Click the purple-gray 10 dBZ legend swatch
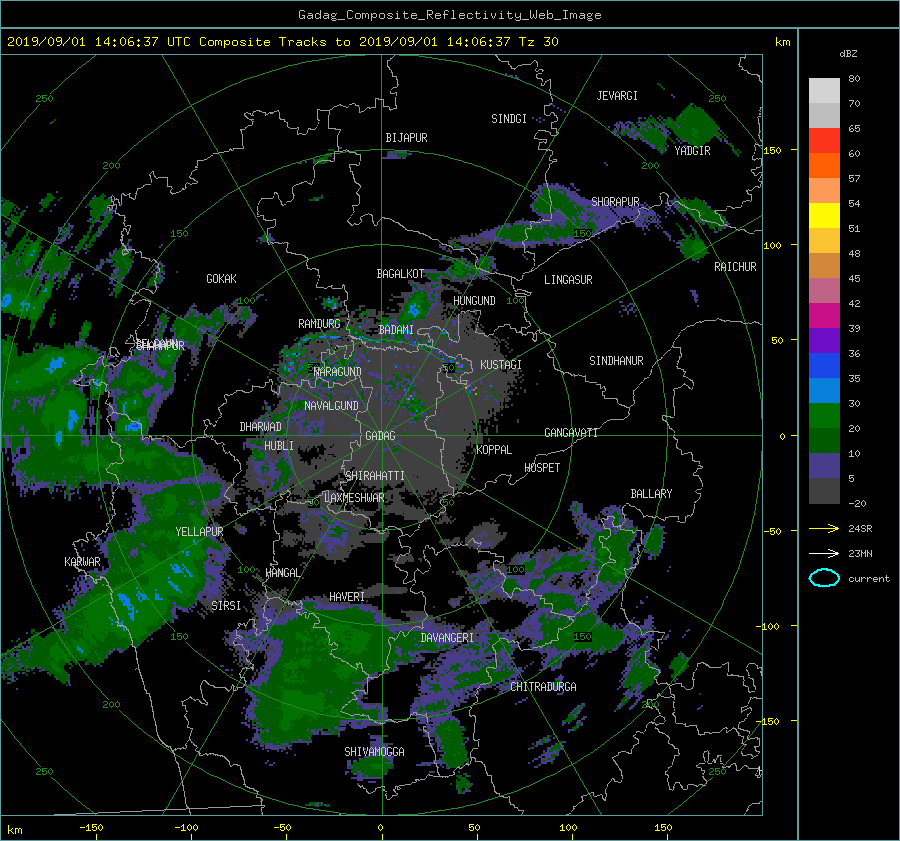 coord(824,466)
